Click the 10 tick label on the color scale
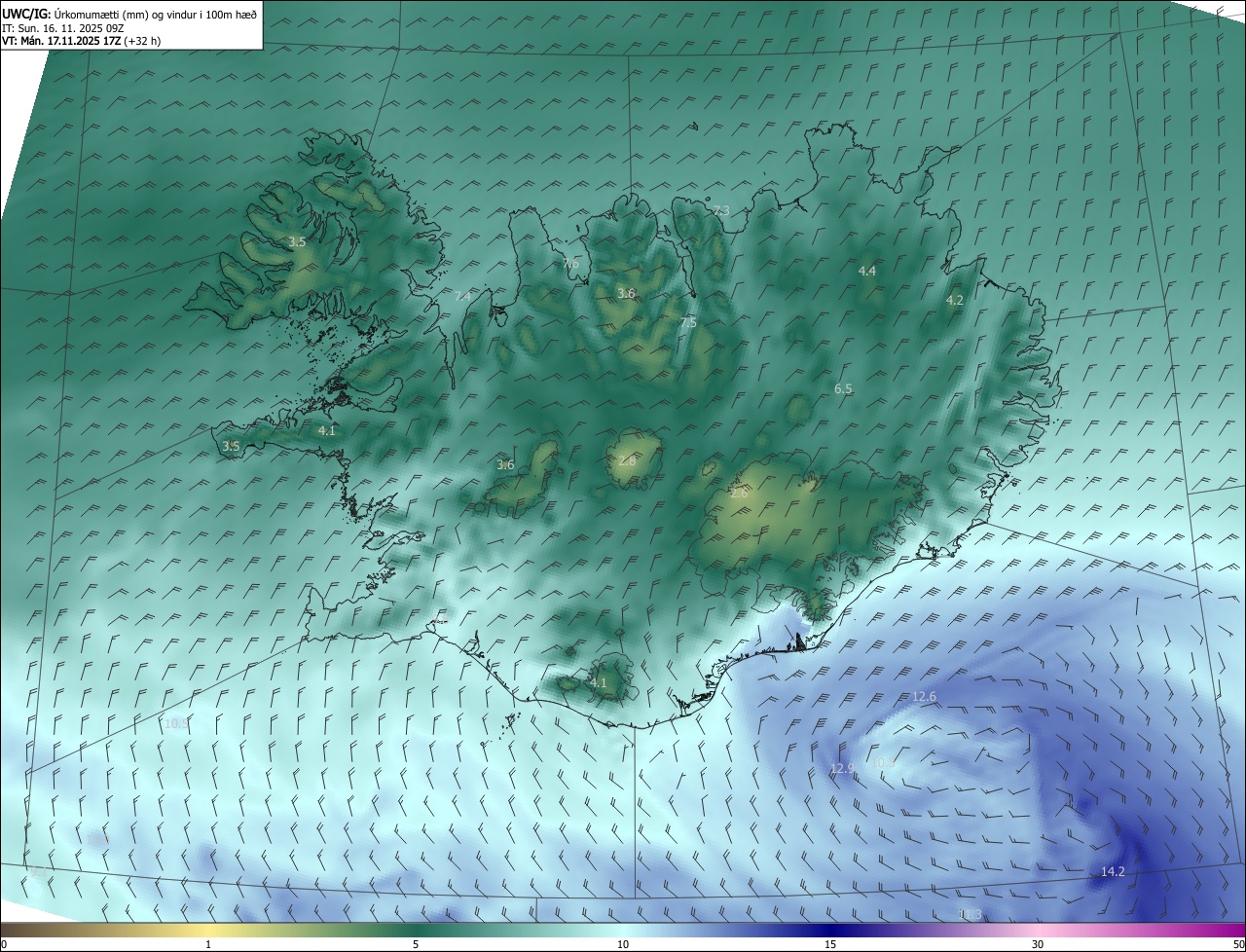Screen dimensions: 1246x952 tap(623, 944)
